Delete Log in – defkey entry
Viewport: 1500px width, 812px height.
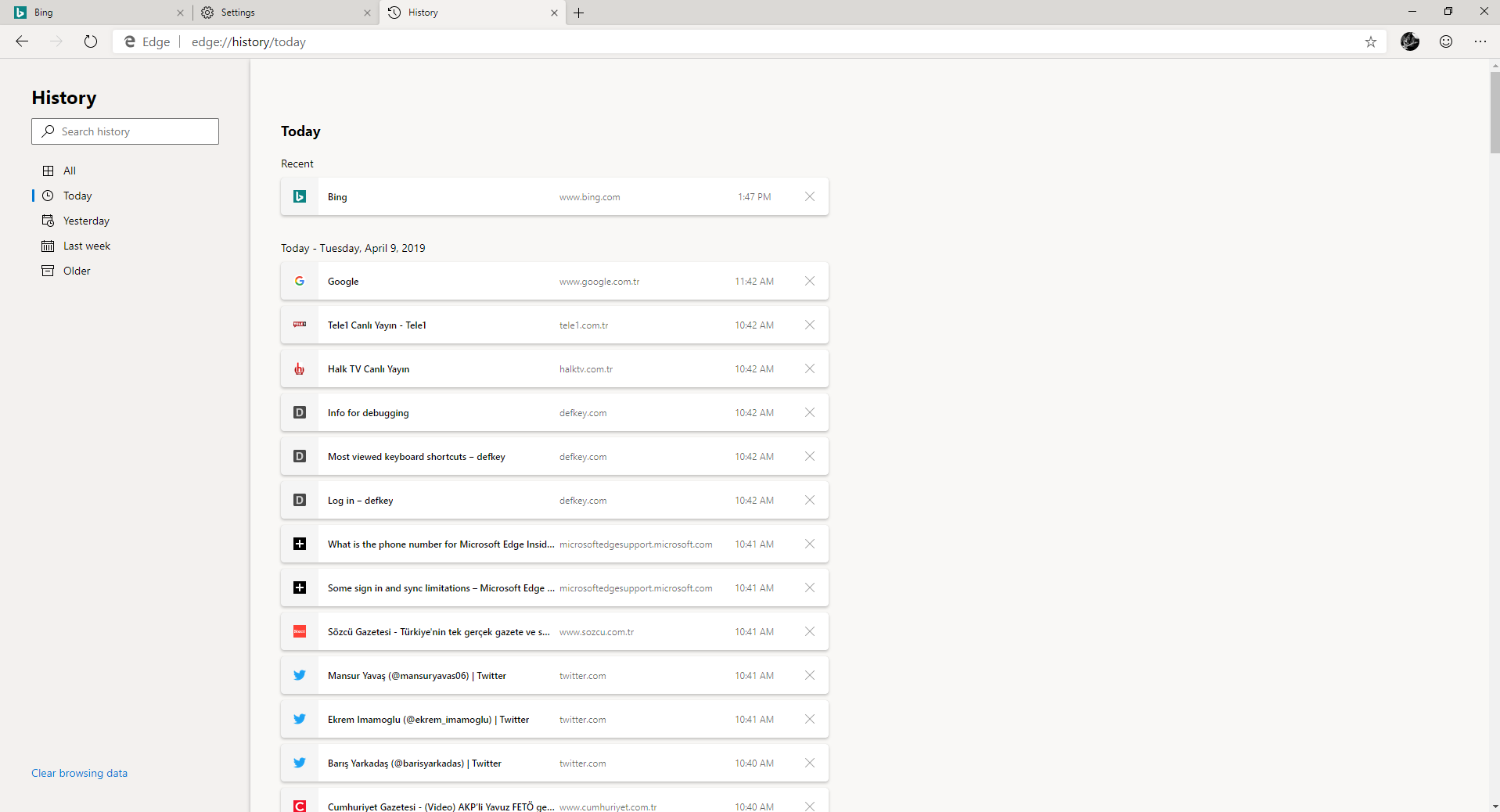[810, 500]
